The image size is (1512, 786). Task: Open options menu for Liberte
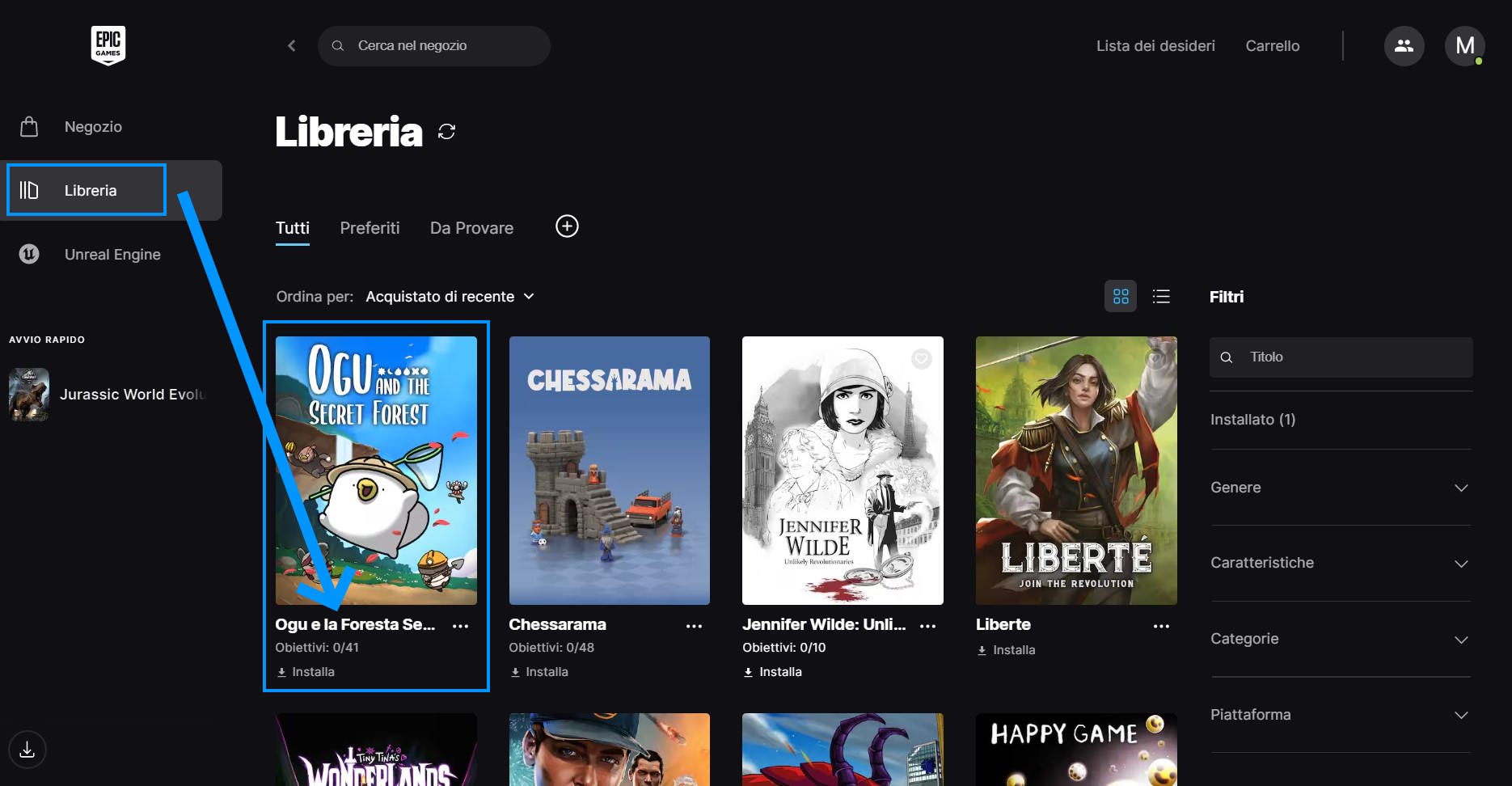[x=1161, y=626]
